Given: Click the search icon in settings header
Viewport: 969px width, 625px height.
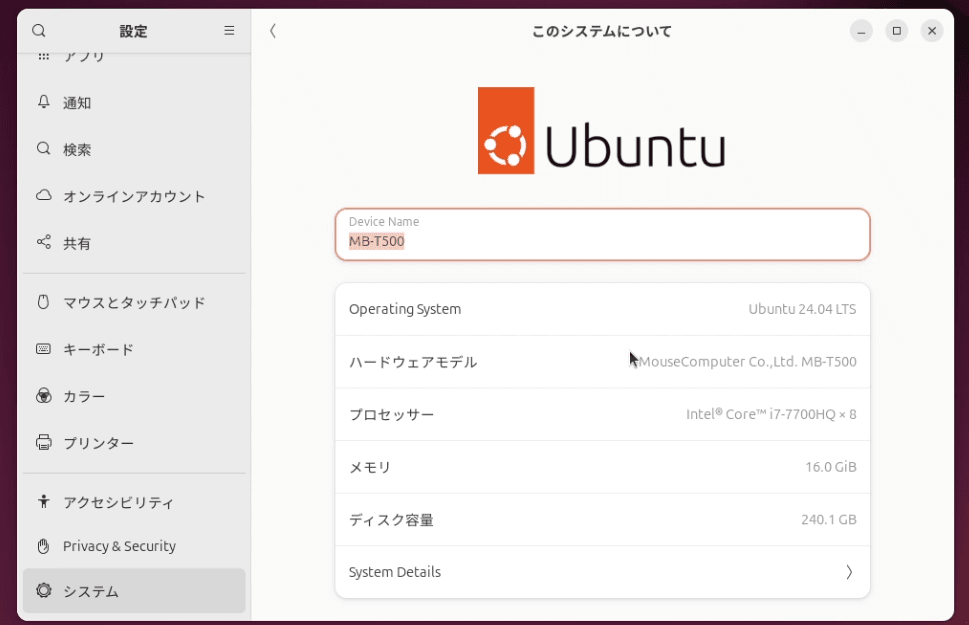Looking at the screenshot, I should coord(39,31).
